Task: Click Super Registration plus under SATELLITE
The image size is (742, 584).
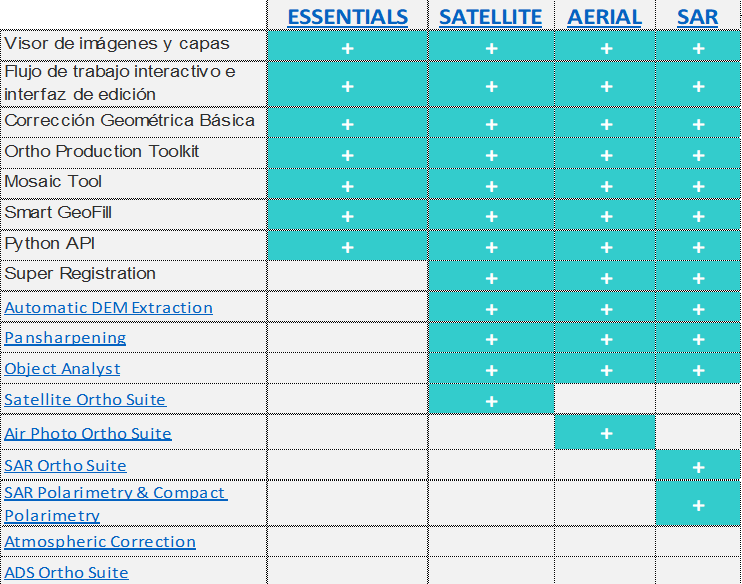Action: (491, 278)
